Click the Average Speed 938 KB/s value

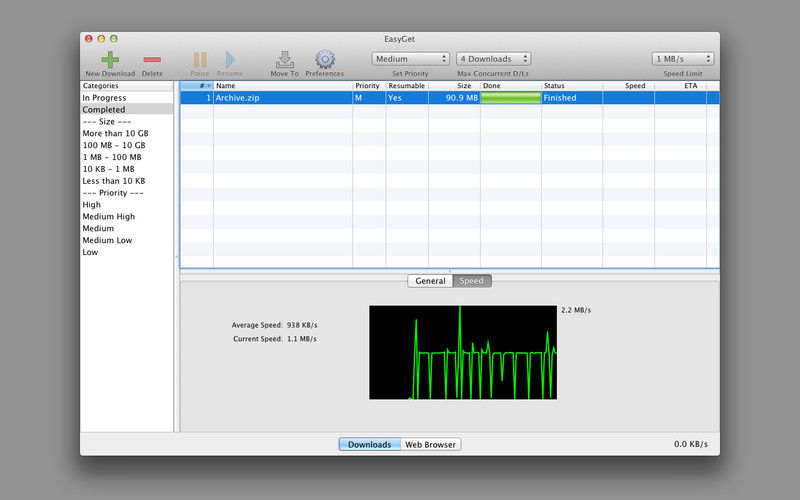[302, 325]
